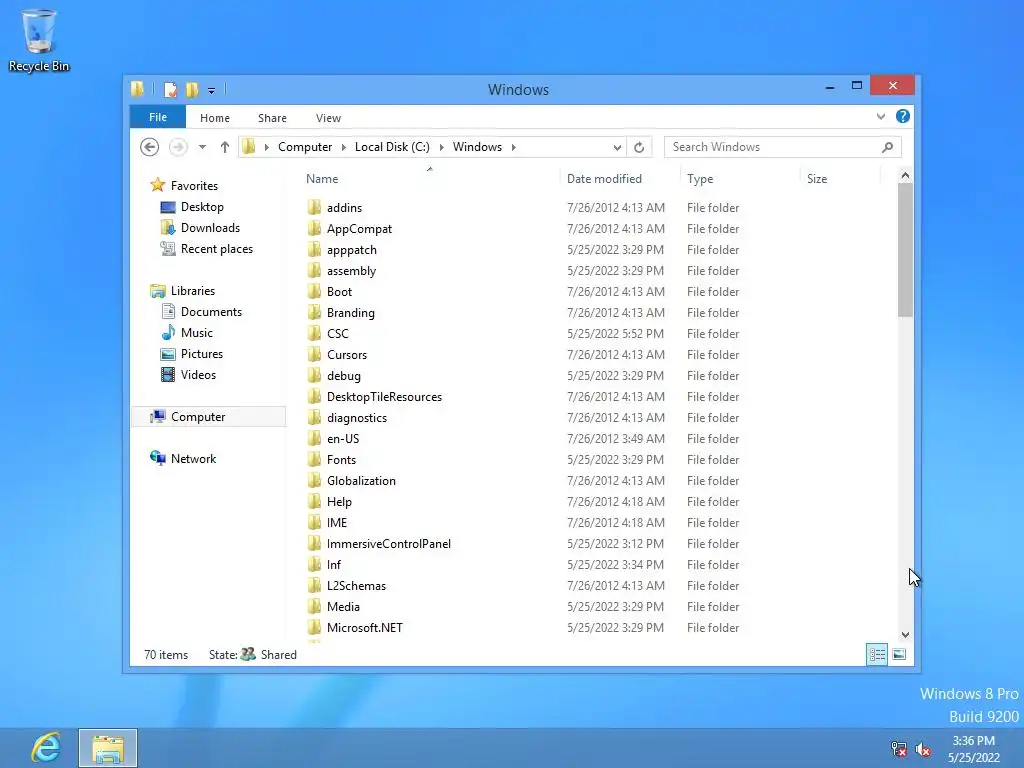Click Local Disk (C:) breadcrumb
1024x768 pixels.
point(392,147)
